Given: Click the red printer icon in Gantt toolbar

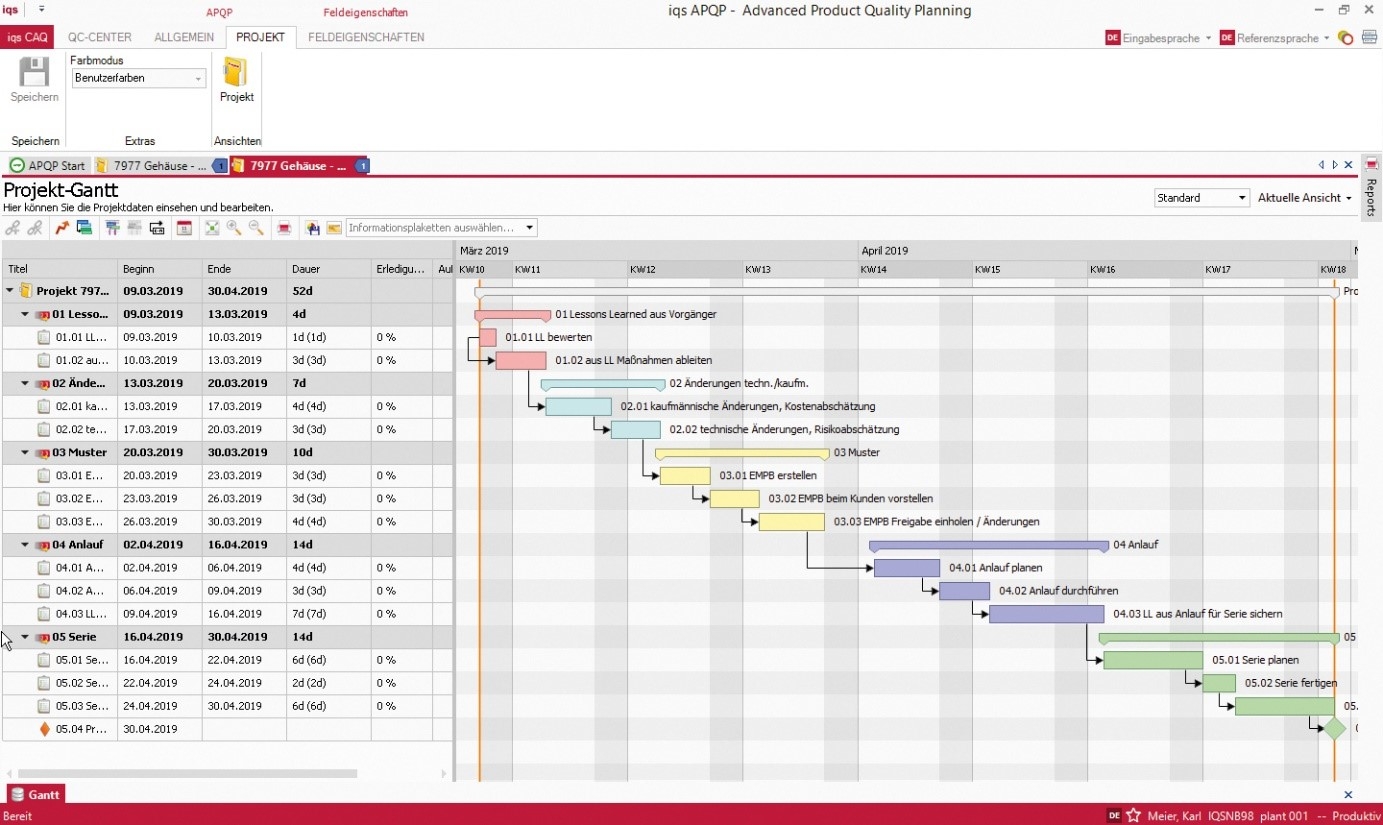Looking at the screenshot, I should tap(284, 228).
